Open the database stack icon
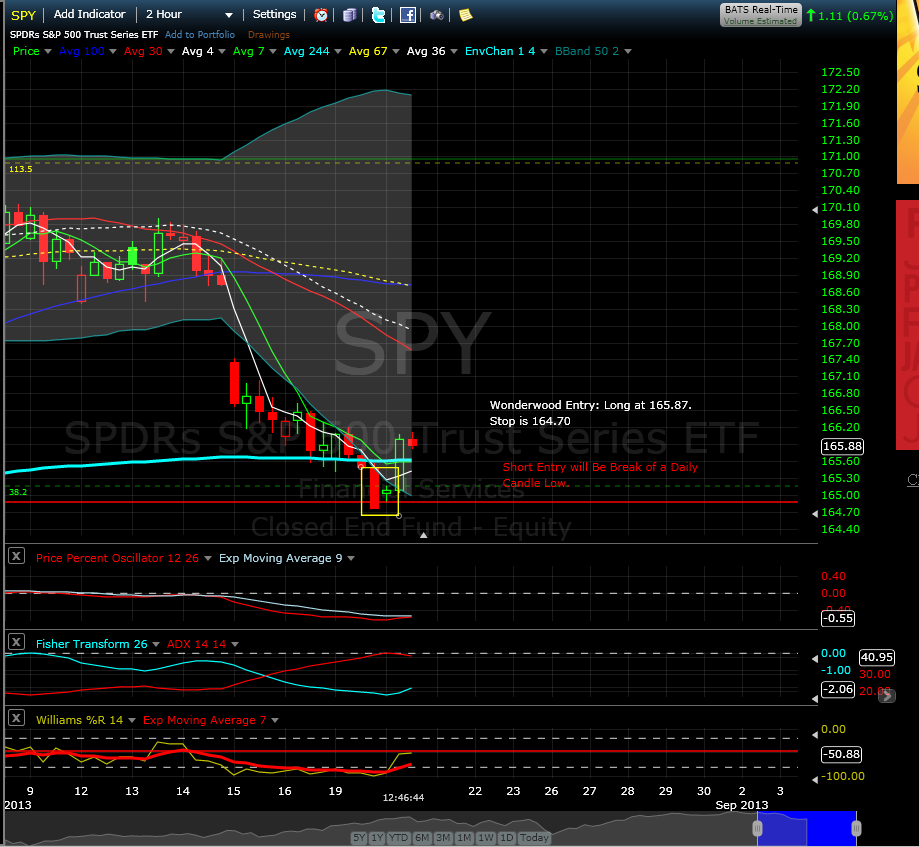This screenshot has height=847, width=919. 349,15
